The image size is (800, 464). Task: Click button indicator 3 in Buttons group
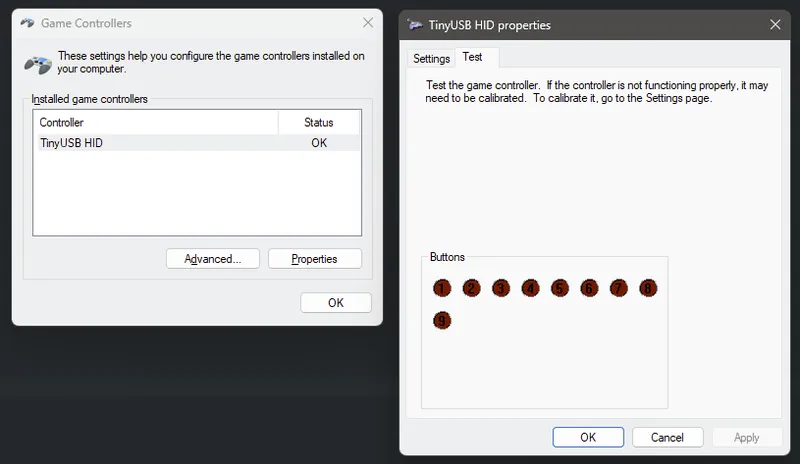[501, 288]
